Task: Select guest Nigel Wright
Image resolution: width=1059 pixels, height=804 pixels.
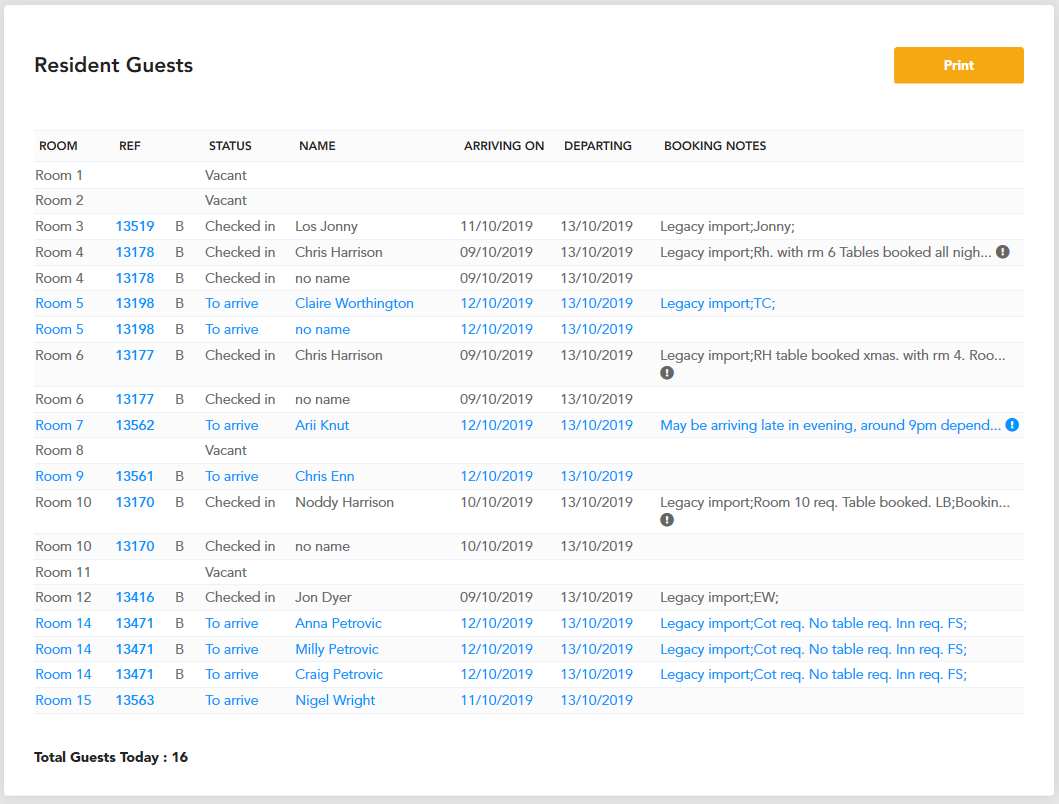Action: (x=334, y=701)
